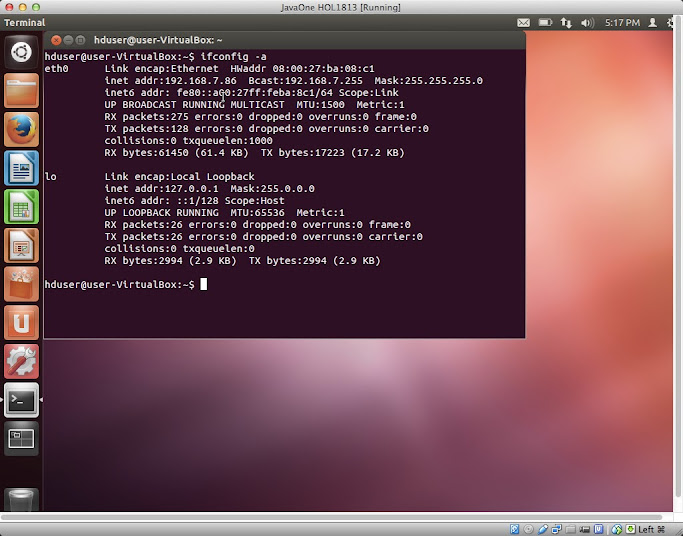
Task: Open the Files folder launcher icon
Action: tap(21, 91)
